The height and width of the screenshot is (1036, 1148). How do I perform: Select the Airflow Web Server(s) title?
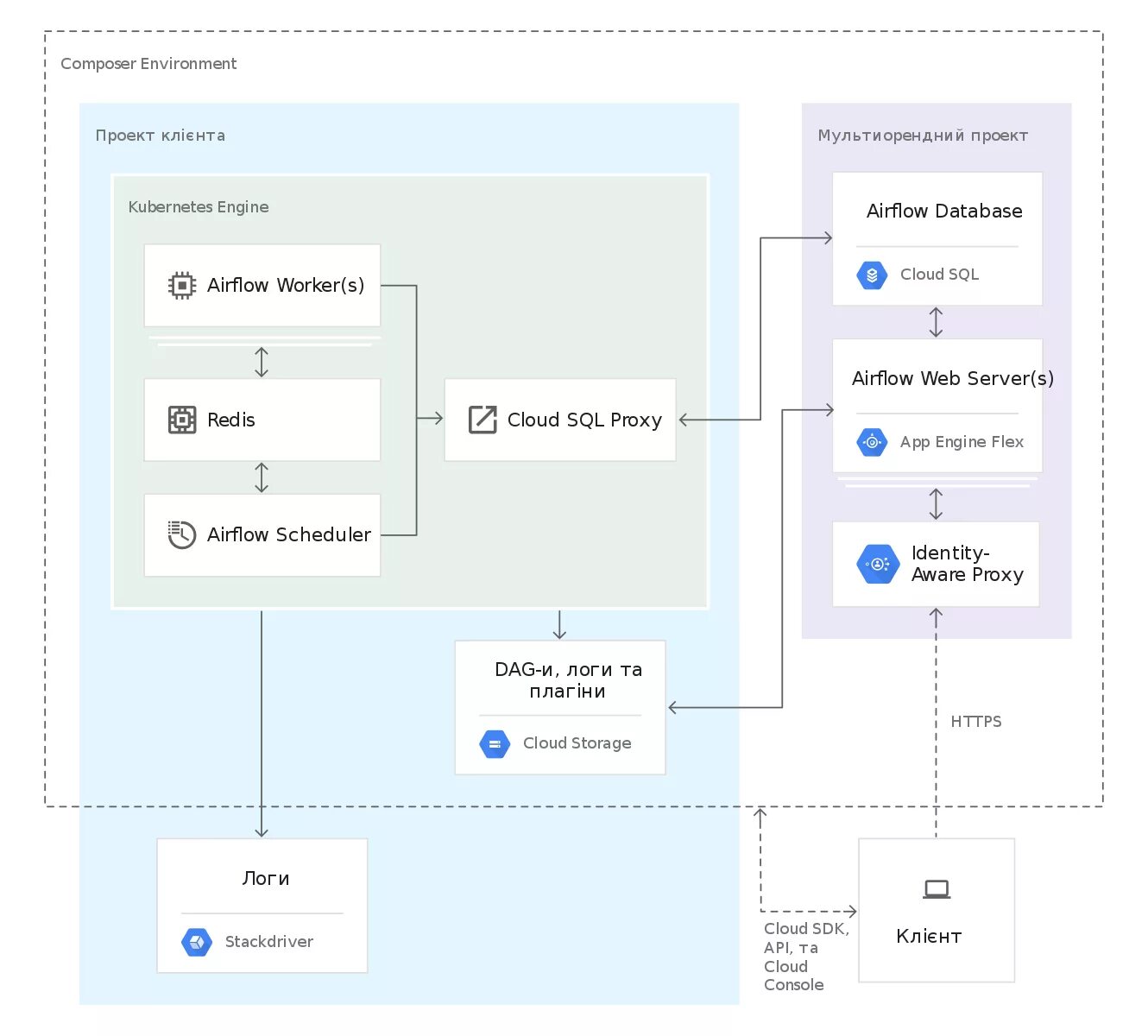coord(953,378)
